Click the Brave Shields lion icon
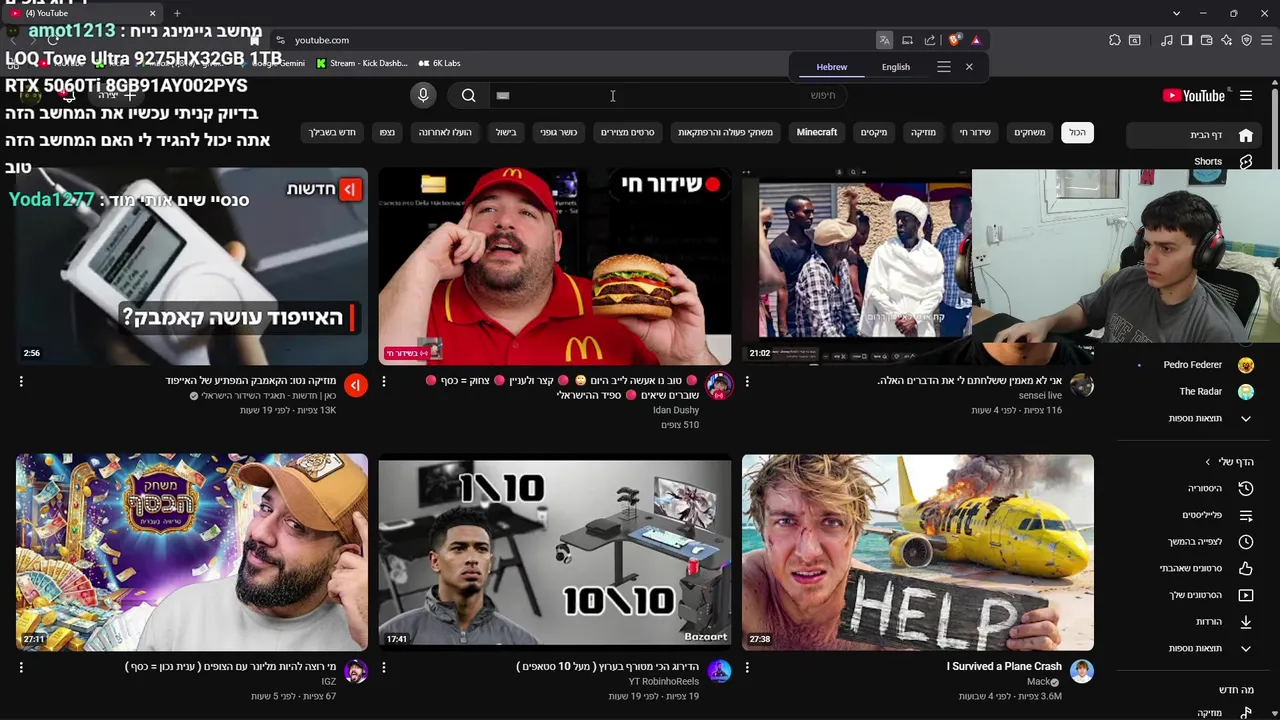1280x720 pixels. (x=954, y=40)
